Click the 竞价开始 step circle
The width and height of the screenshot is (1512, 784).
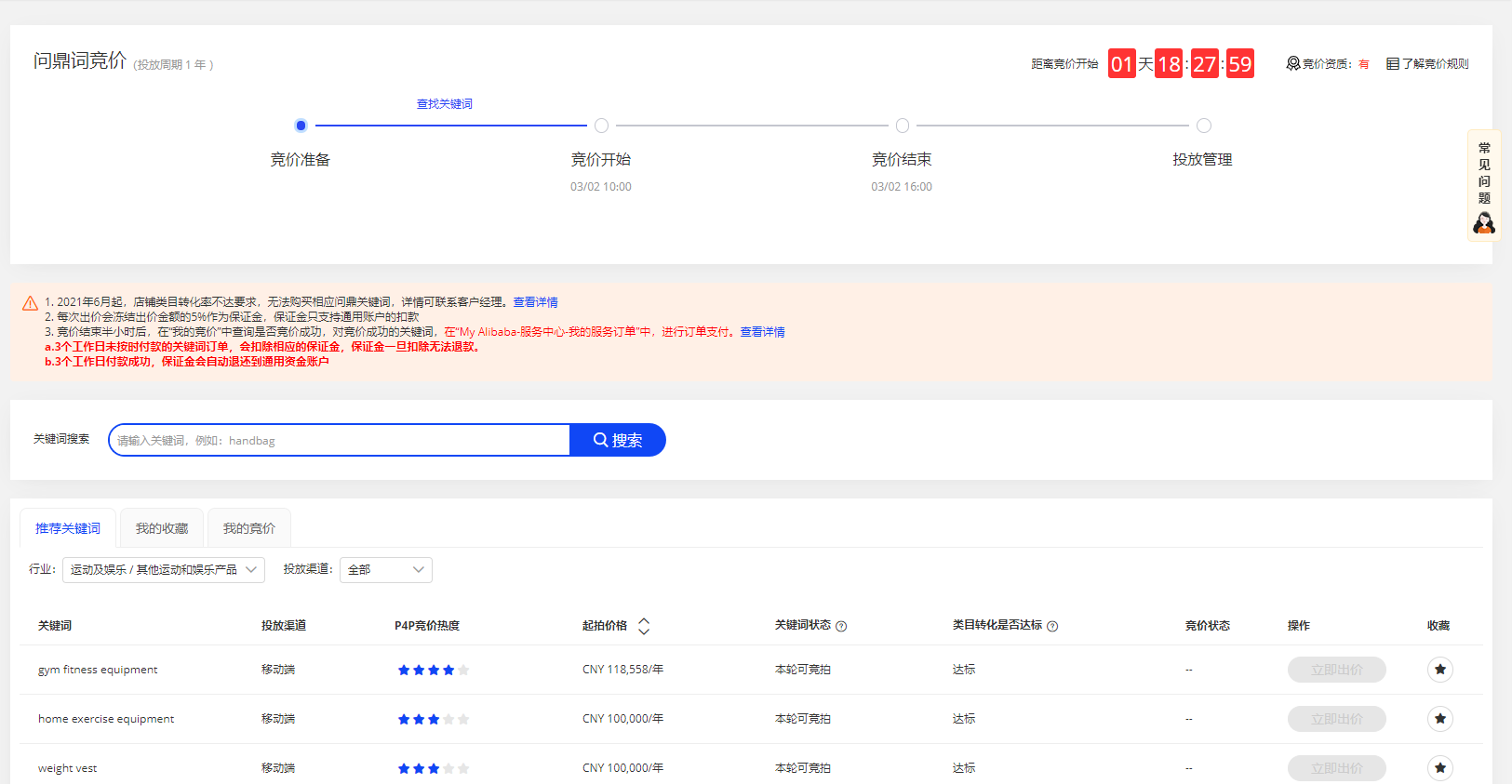tap(601, 126)
